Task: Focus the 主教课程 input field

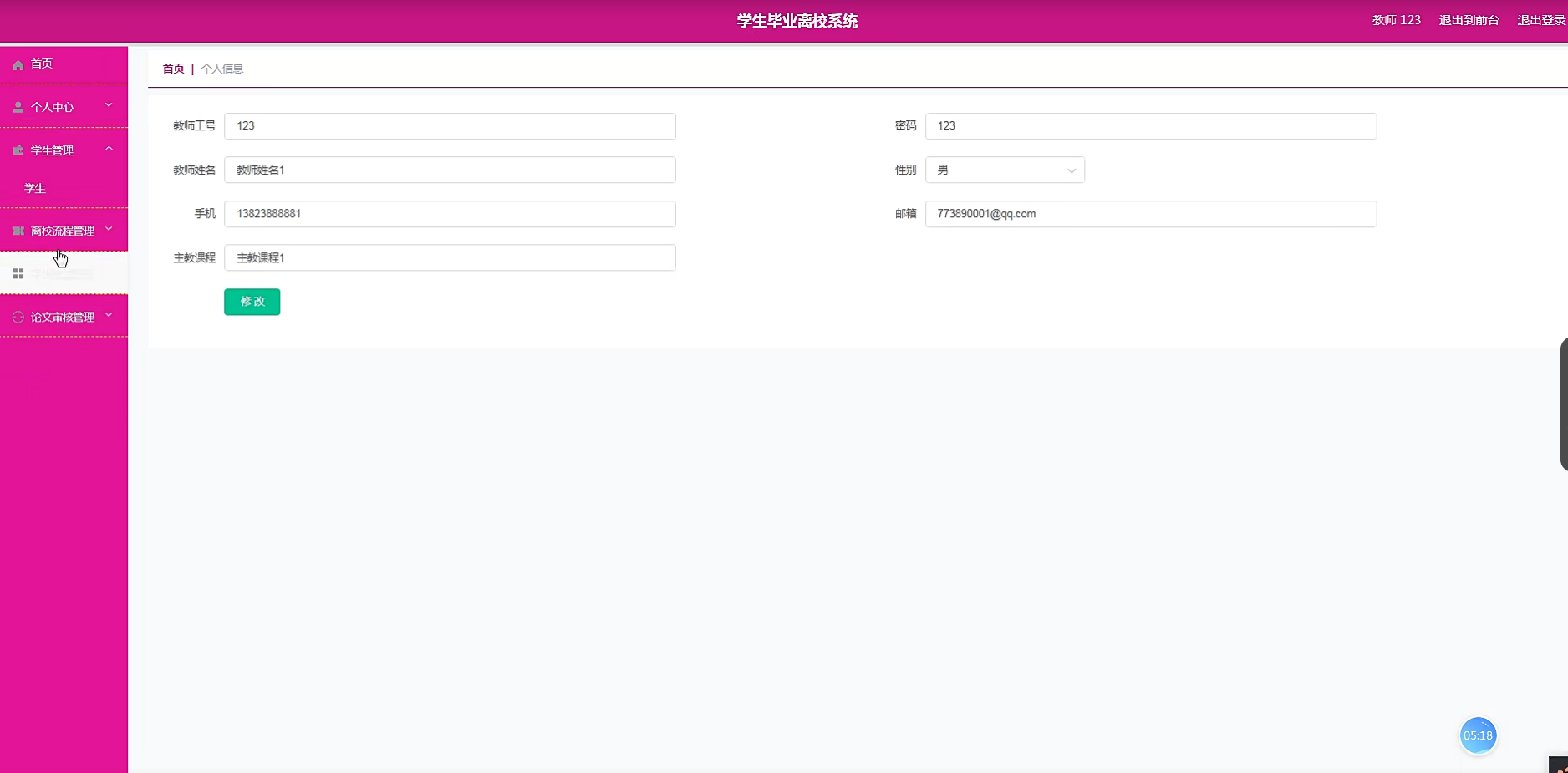Action: point(450,257)
